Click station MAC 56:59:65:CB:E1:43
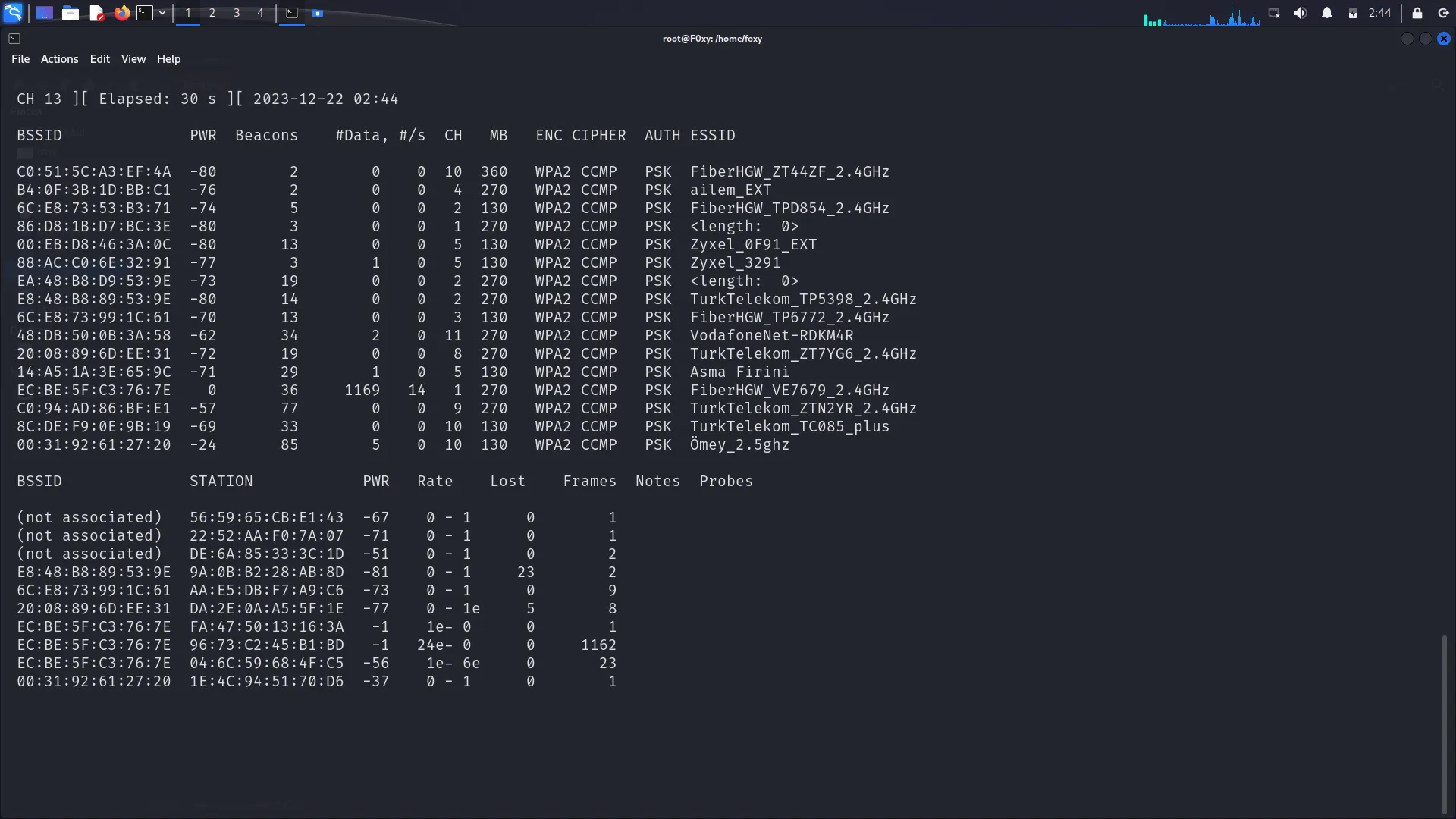 click(x=267, y=518)
